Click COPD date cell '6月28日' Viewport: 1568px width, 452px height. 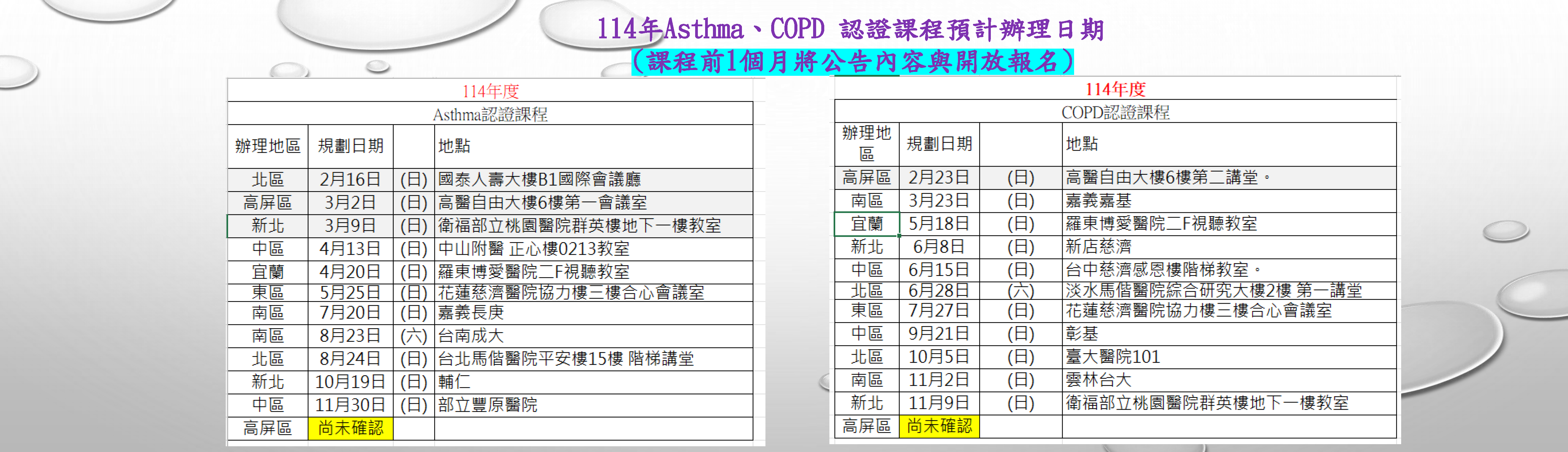click(x=939, y=290)
